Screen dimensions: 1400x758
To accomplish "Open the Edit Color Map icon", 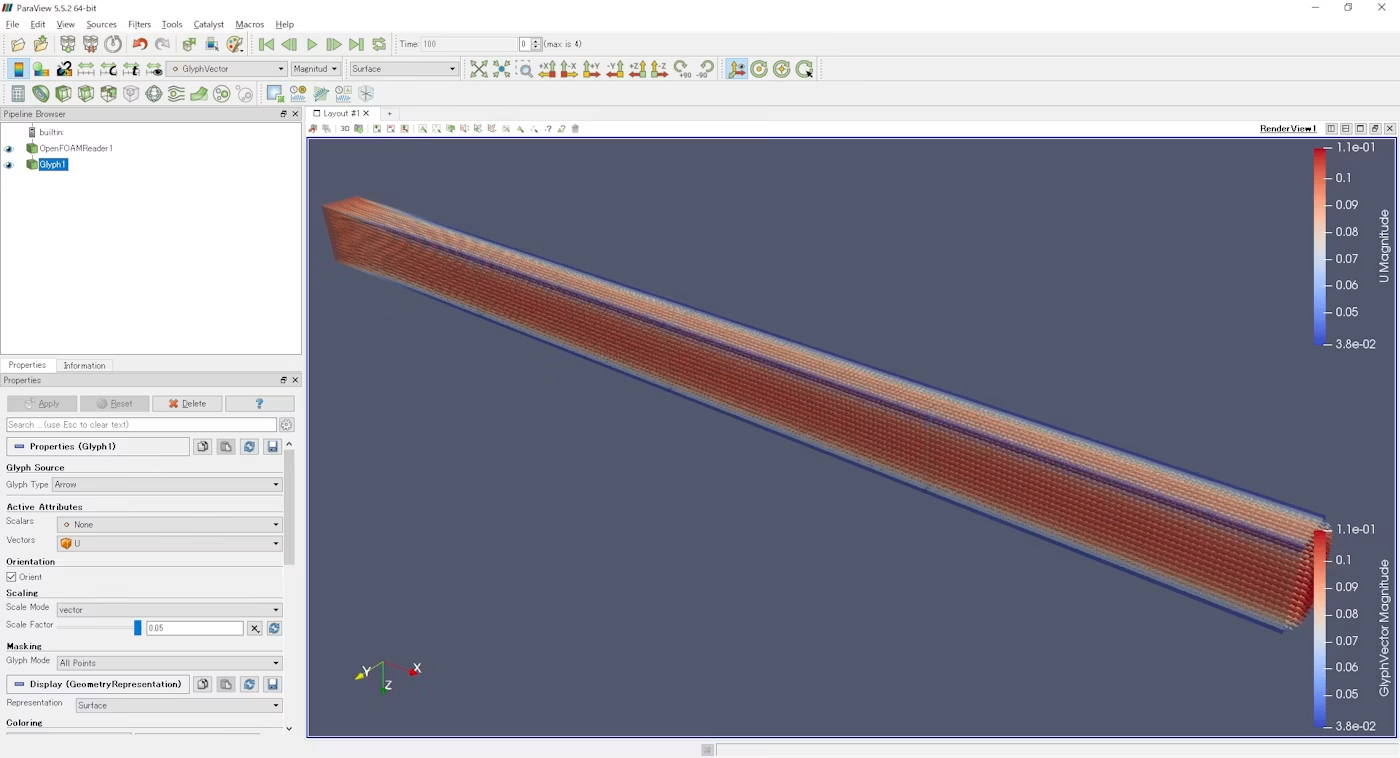I will tap(40, 69).
